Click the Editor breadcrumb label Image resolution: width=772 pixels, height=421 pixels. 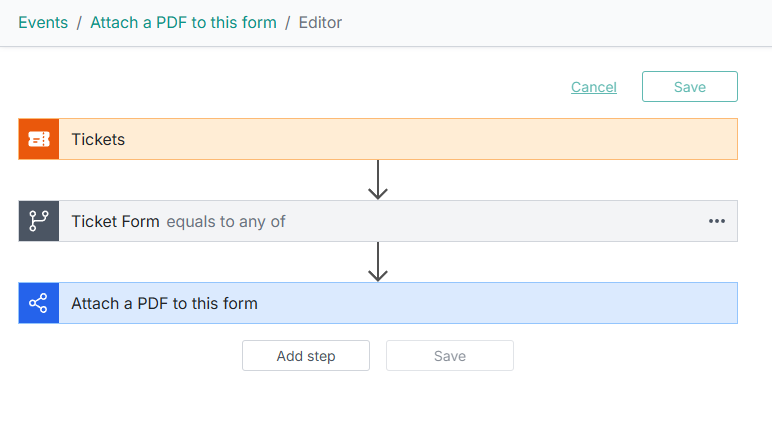coord(320,22)
